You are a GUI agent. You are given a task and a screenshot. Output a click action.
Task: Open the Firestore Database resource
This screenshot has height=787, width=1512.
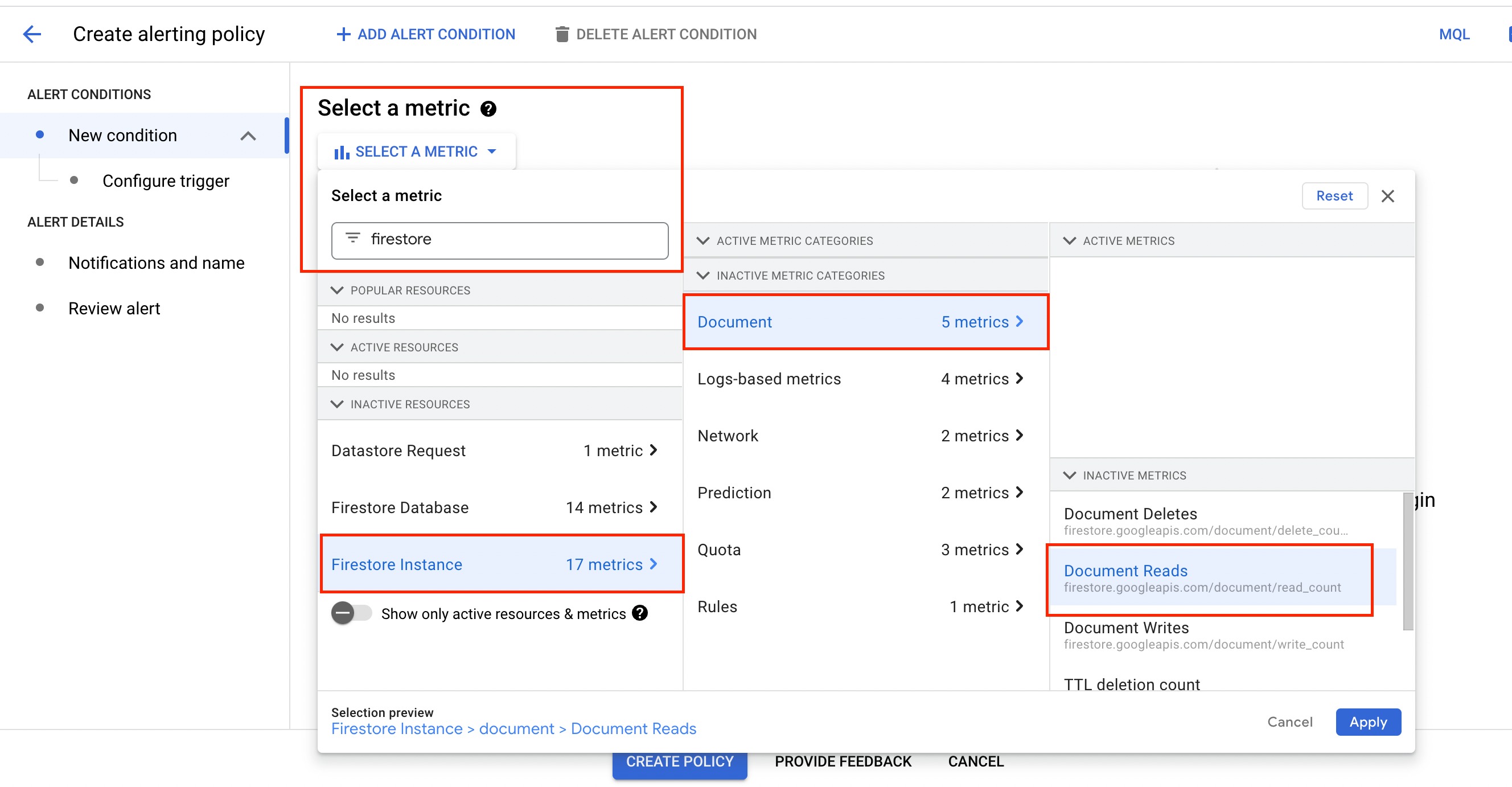pos(494,507)
